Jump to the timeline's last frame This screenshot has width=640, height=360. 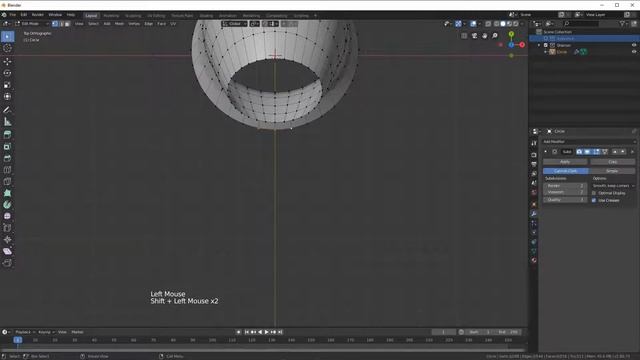tap(280, 332)
